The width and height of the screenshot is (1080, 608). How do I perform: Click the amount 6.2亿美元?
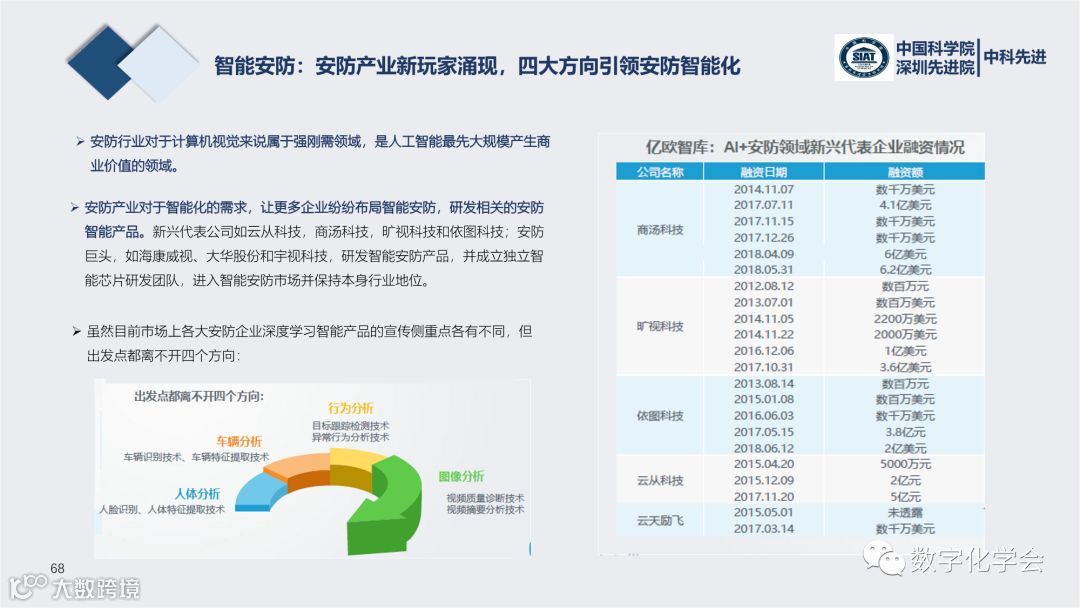click(905, 269)
